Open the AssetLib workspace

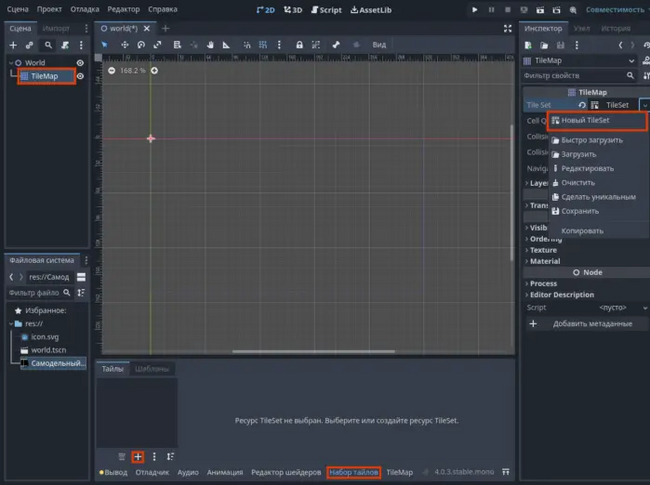[x=373, y=9]
